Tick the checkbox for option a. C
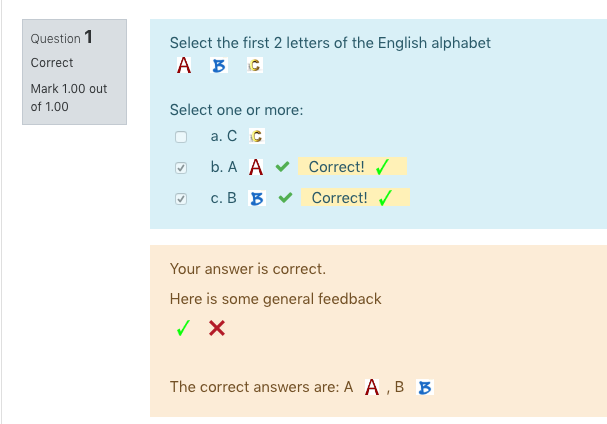Screen dimensions: 607x424 181,137
